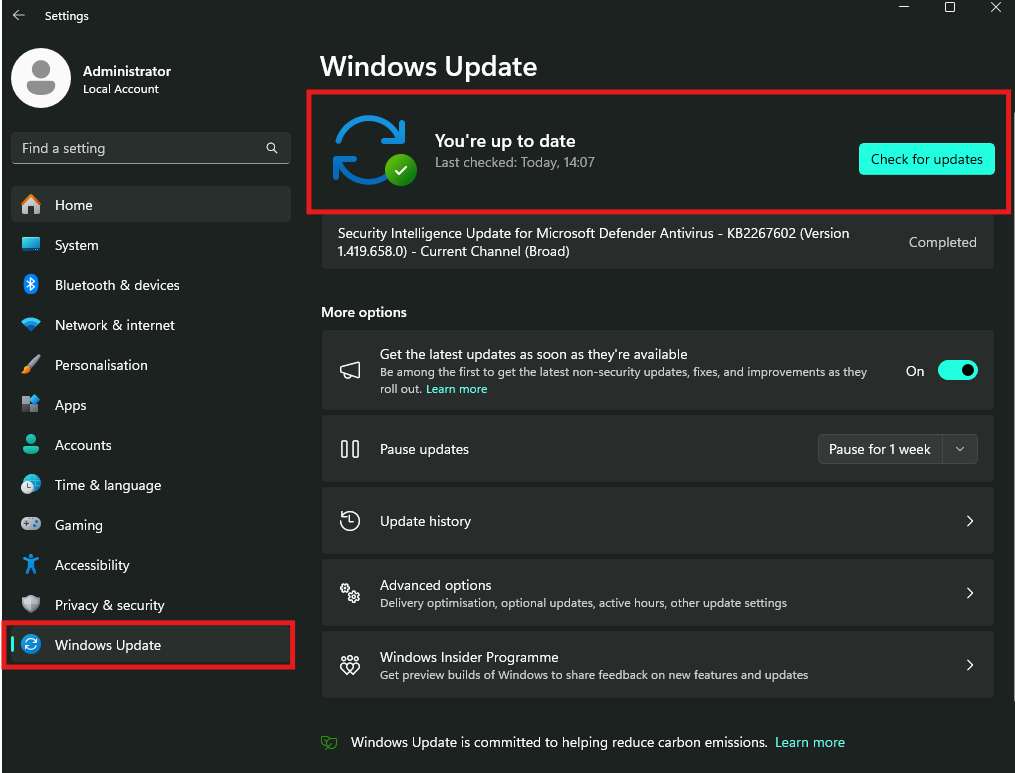
Task: Click the Administrator profile avatar
Action: [x=41, y=78]
